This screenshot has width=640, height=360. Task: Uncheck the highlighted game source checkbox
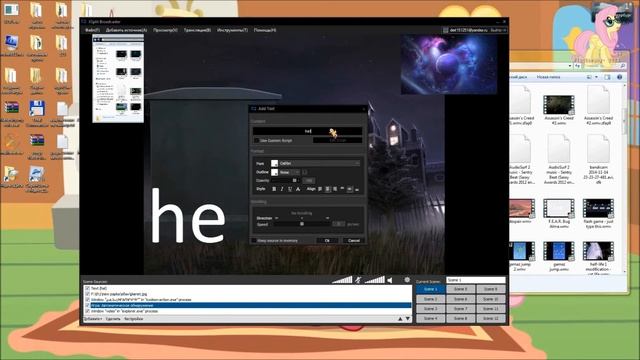tap(87, 305)
